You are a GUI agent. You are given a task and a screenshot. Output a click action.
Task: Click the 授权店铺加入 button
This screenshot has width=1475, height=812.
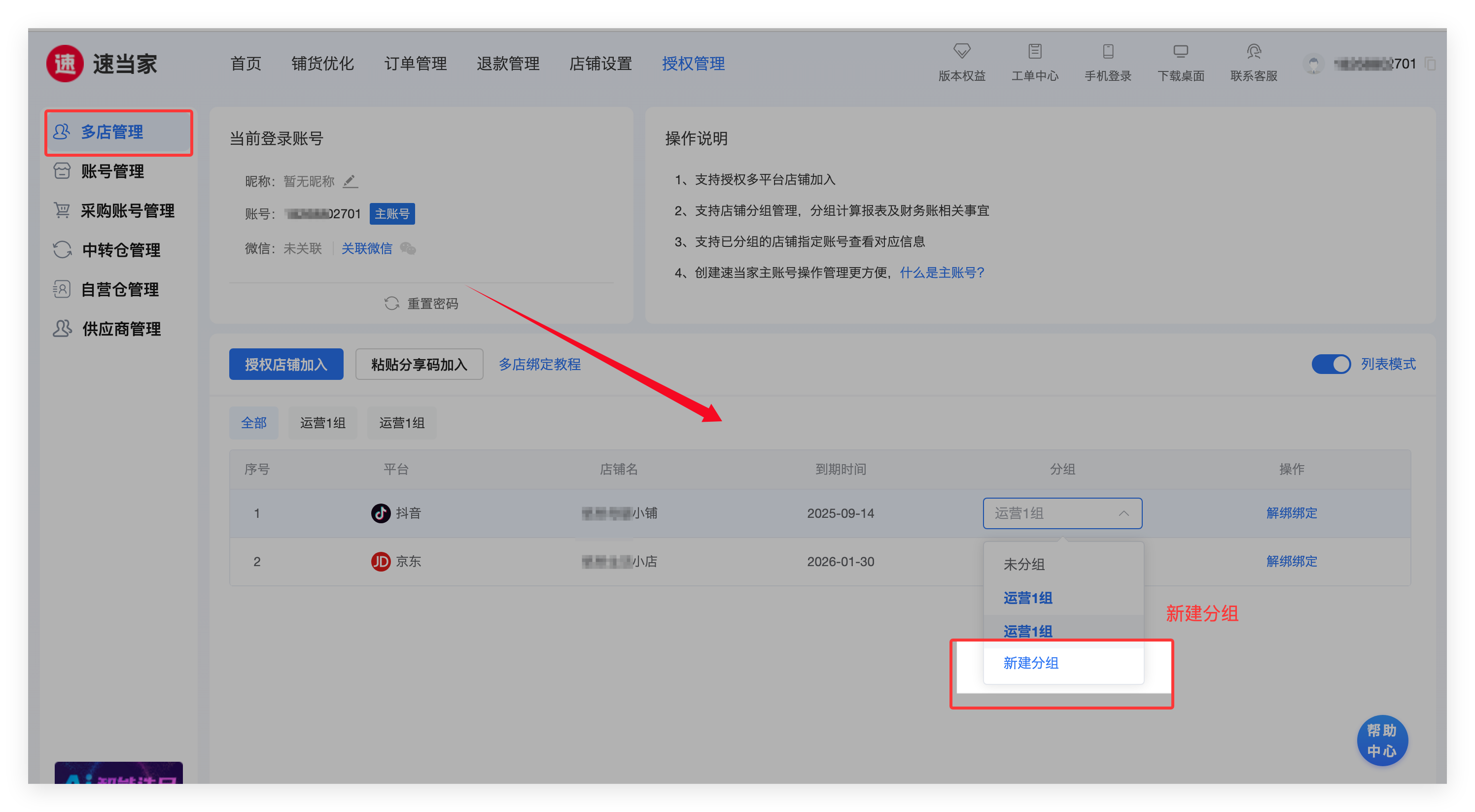click(286, 364)
